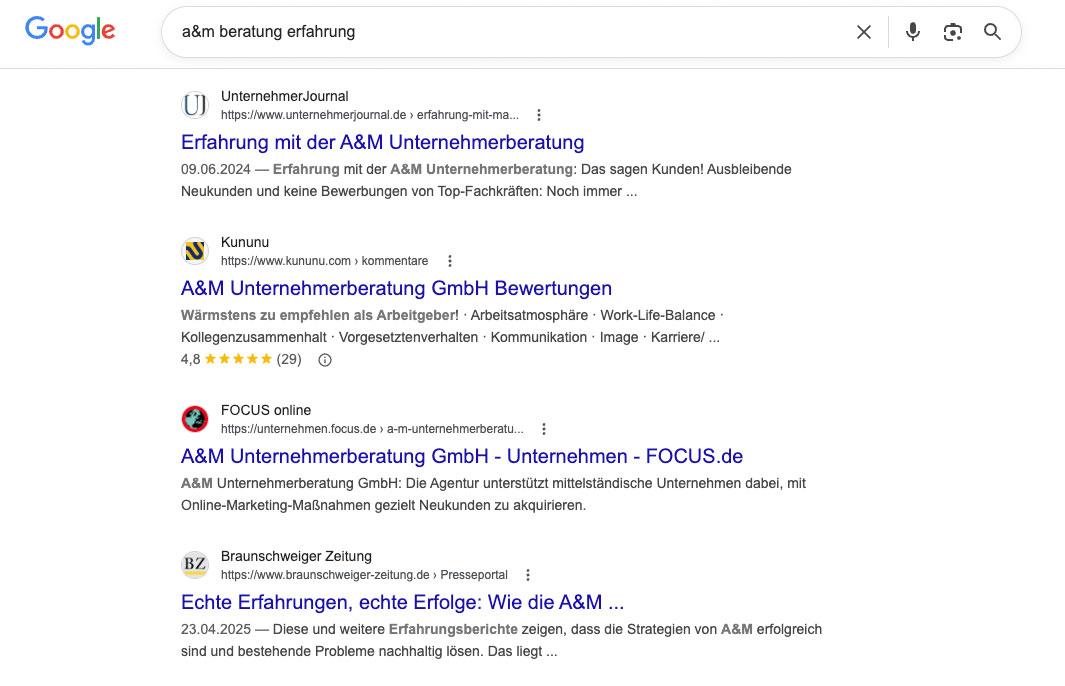Image resolution: width=1065 pixels, height=686 pixels.
Task: Click the Kununu favicon
Action: pyautogui.click(x=195, y=251)
